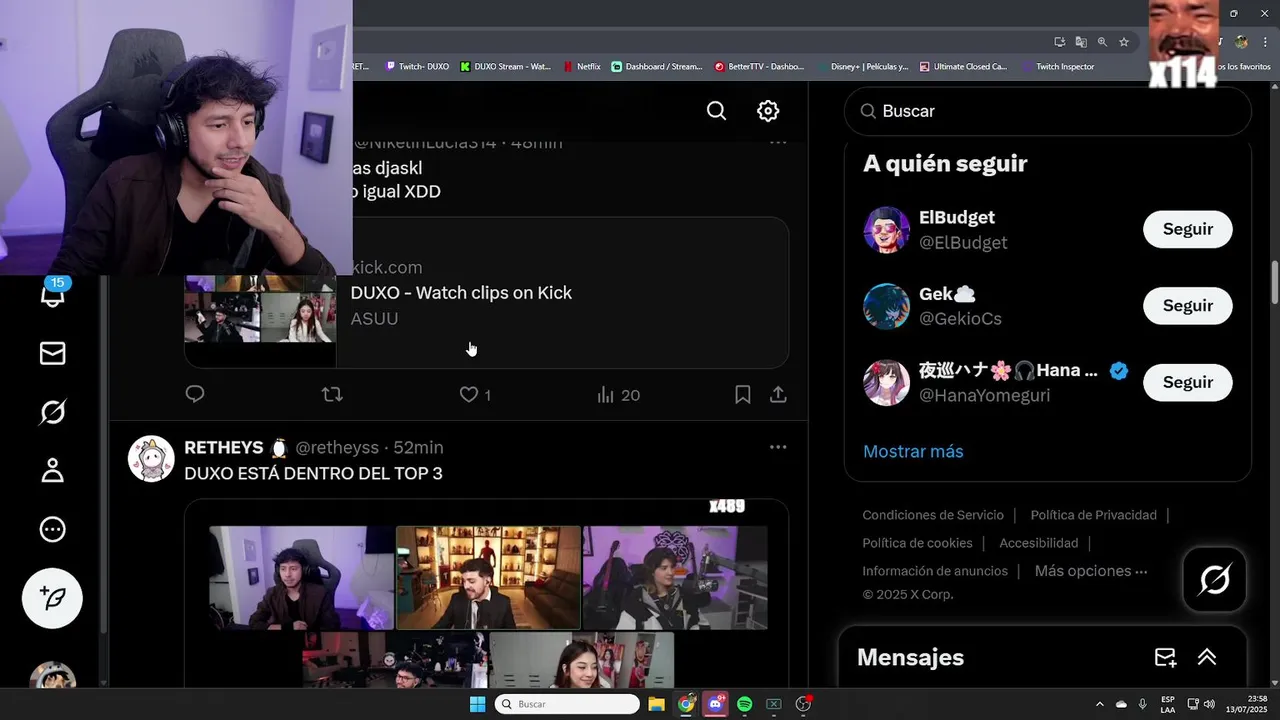Start a new message in Mensajes

pyautogui.click(x=1165, y=657)
